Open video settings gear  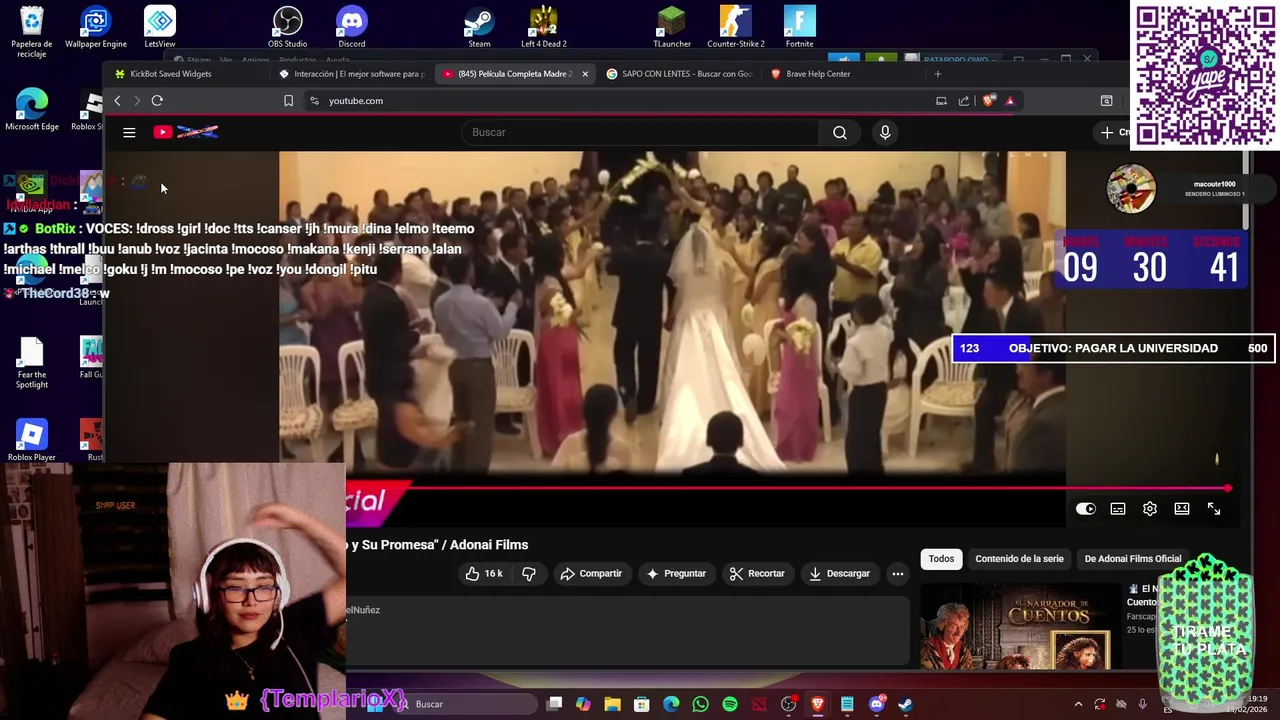[1150, 509]
